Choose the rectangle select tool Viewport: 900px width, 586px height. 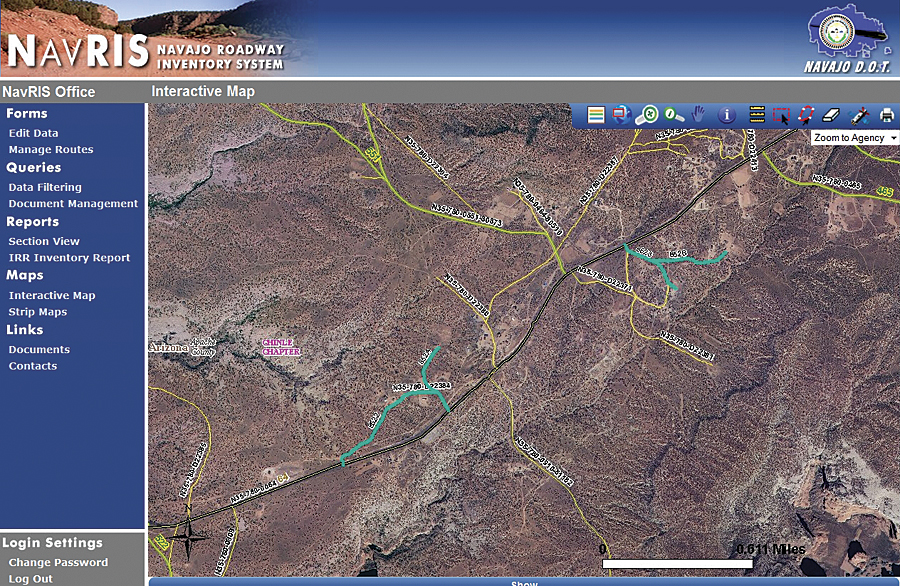781,115
